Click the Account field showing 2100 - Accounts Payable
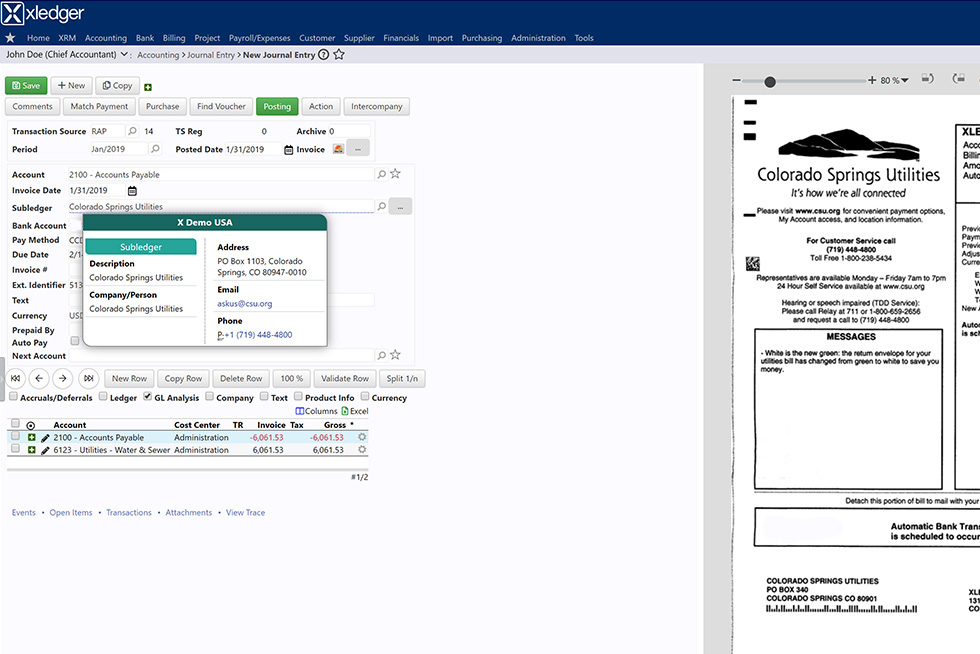The image size is (980, 654). [221, 174]
